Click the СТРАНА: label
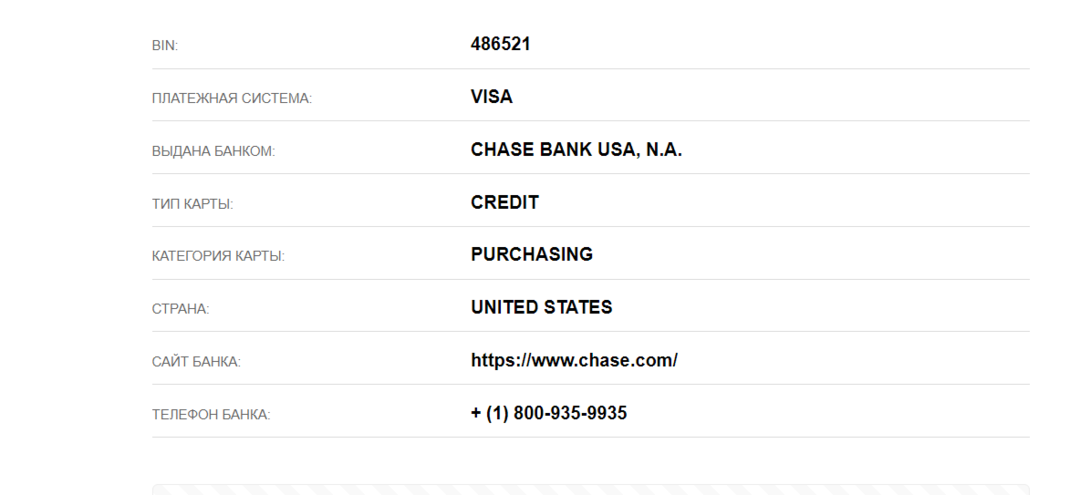 coord(180,309)
